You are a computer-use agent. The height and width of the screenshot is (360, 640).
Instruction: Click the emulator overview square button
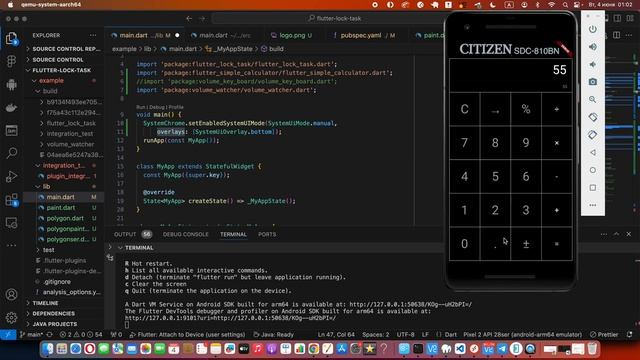click(593, 188)
